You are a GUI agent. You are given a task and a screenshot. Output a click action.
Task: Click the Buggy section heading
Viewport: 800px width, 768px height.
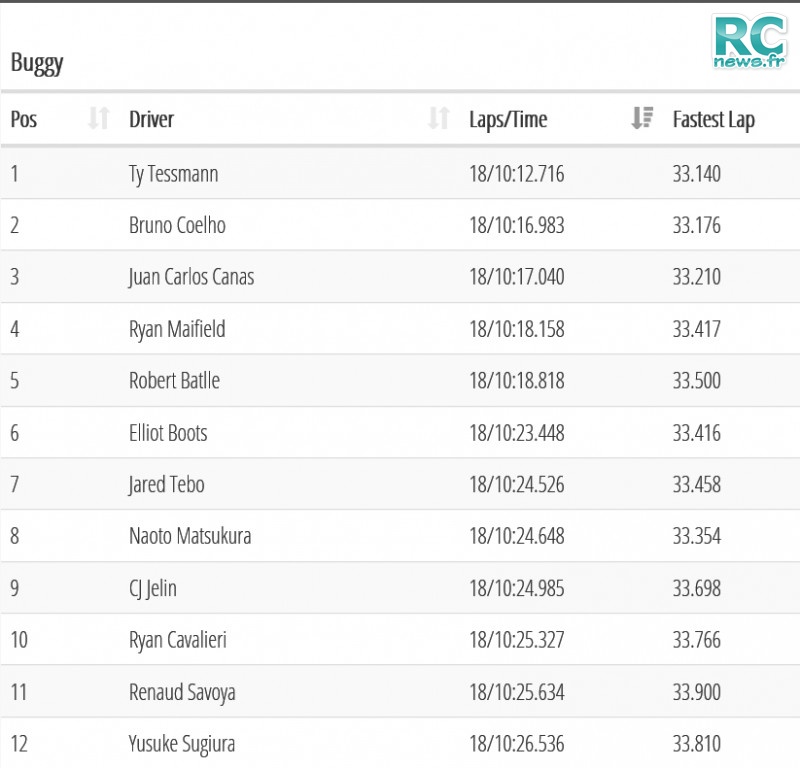coord(37,64)
